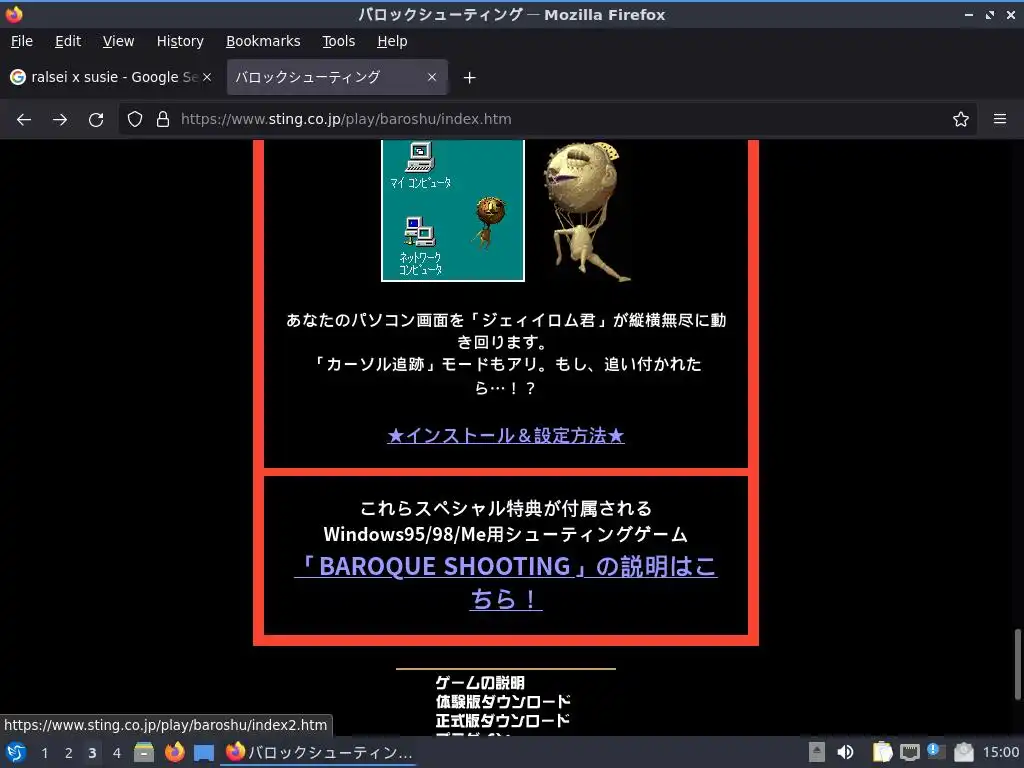This screenshot has width=1024, height=768.
Task: Open the taskbar start menu icon
Action: 16,753
